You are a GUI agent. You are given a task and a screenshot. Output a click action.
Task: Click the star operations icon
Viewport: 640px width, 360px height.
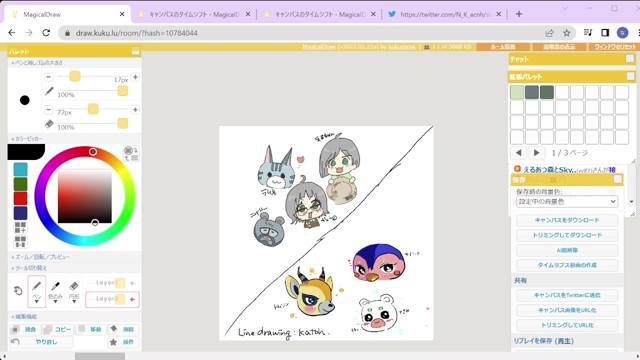(113, 342)
